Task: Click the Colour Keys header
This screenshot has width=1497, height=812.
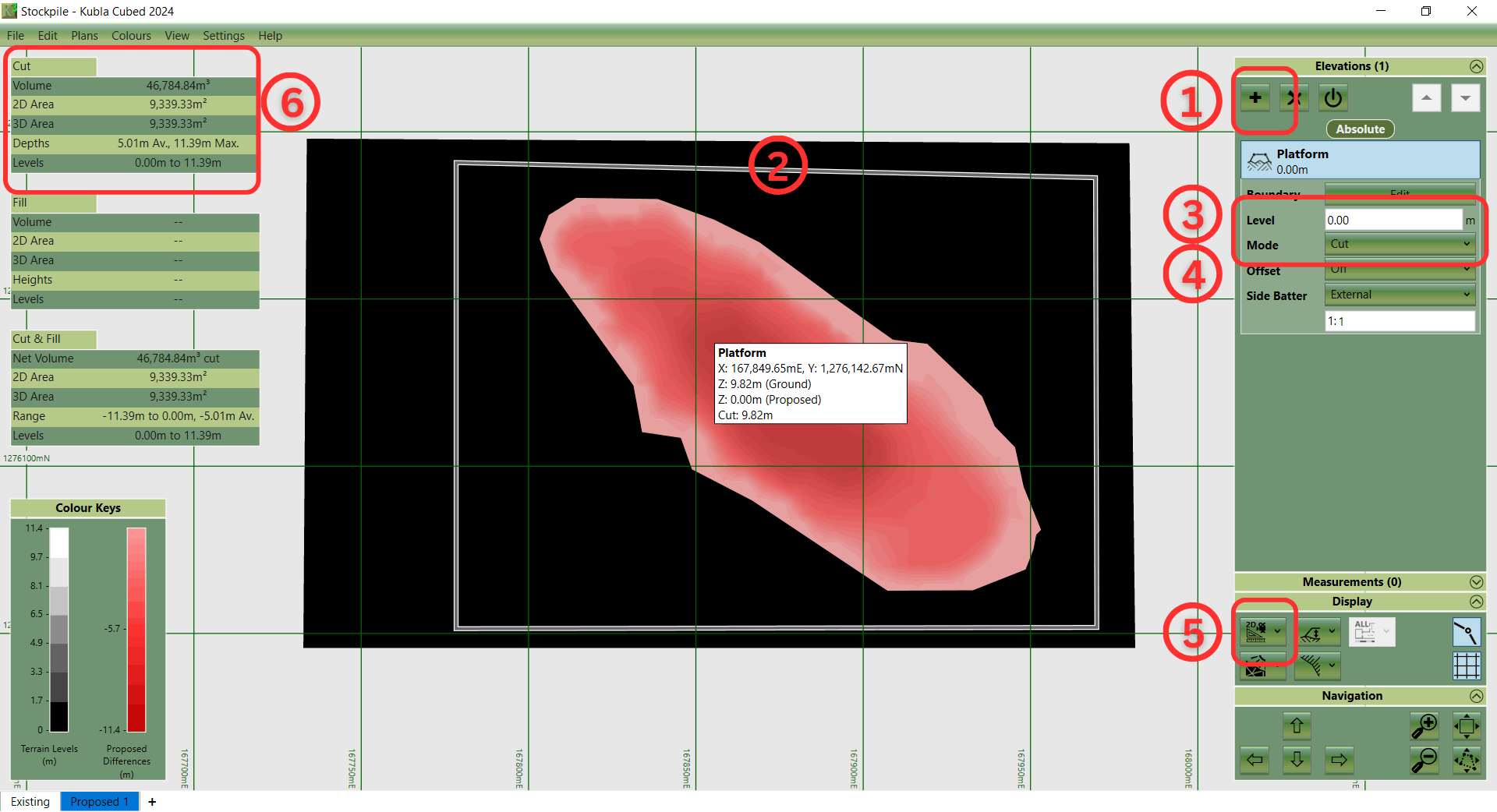Action: tap(88, 508)
